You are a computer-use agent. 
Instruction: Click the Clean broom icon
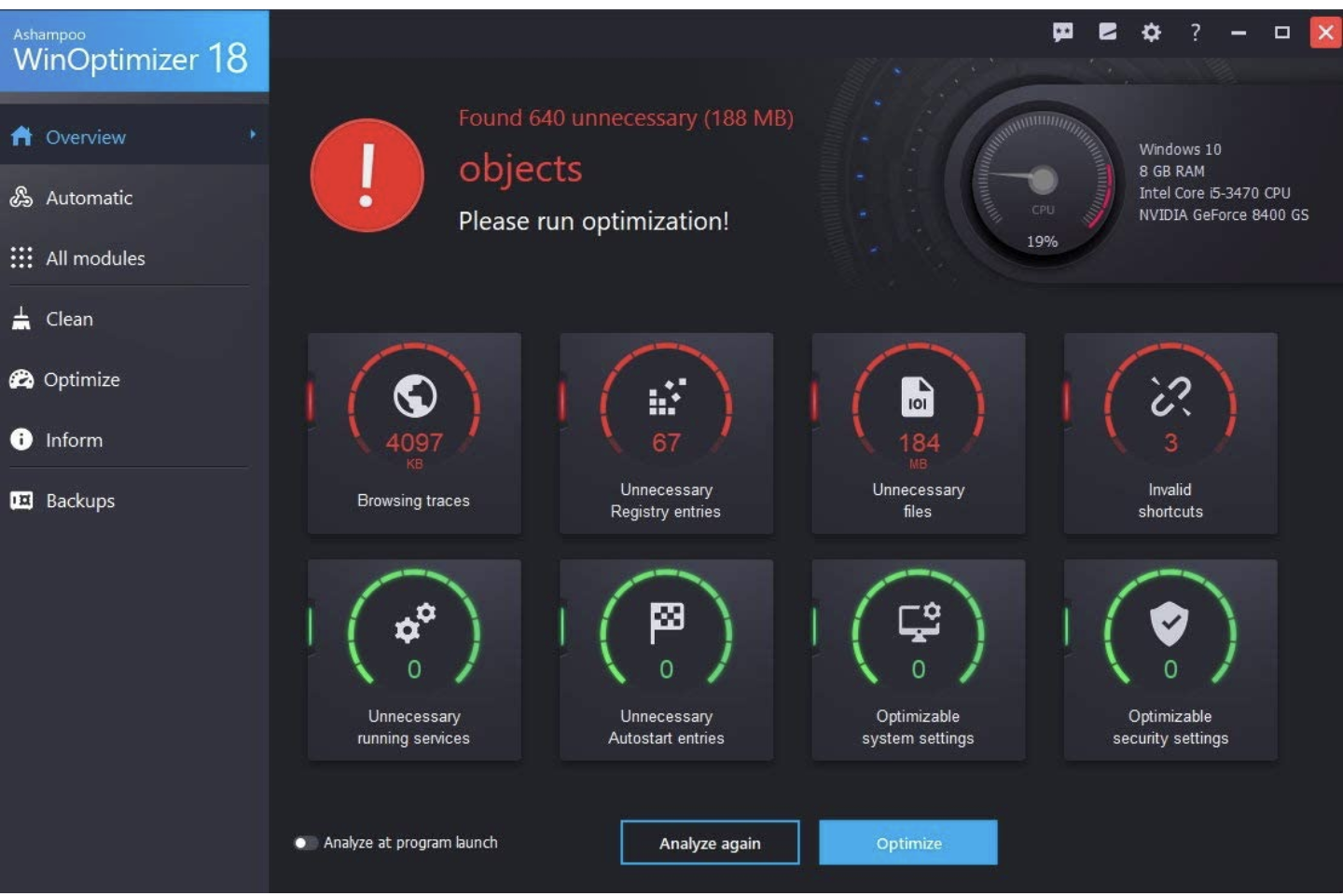pos(21,319)
